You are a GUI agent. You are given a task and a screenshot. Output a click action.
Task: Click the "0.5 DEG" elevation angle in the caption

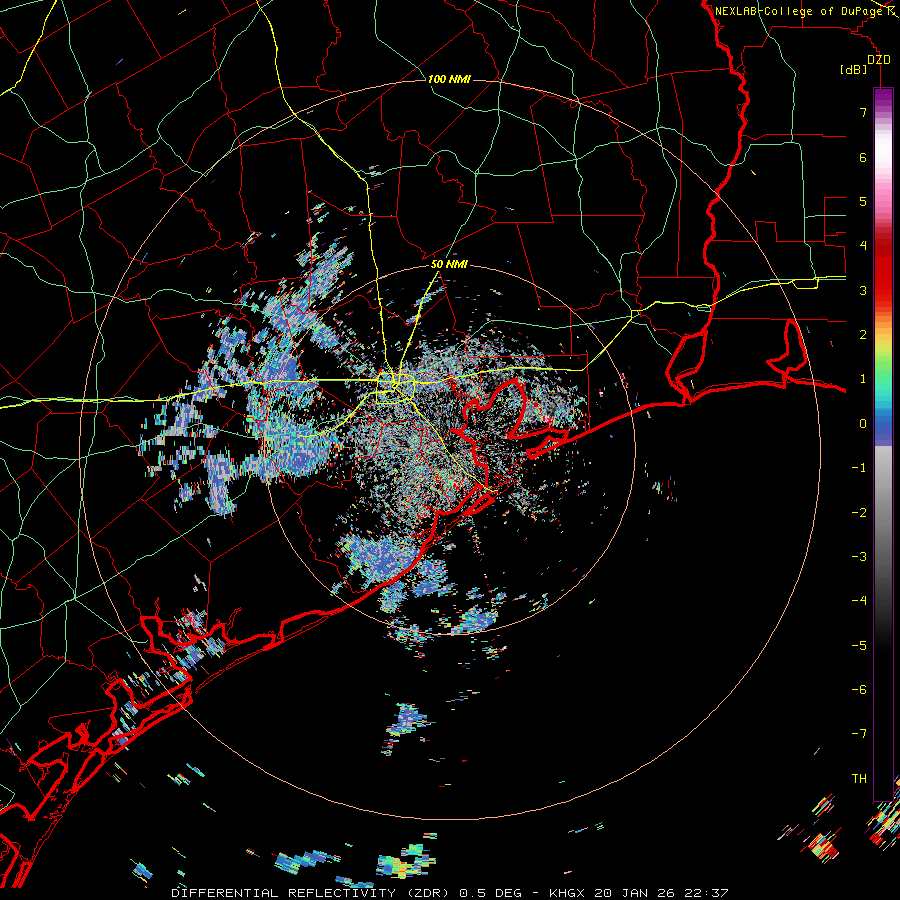tap(490, 893)
